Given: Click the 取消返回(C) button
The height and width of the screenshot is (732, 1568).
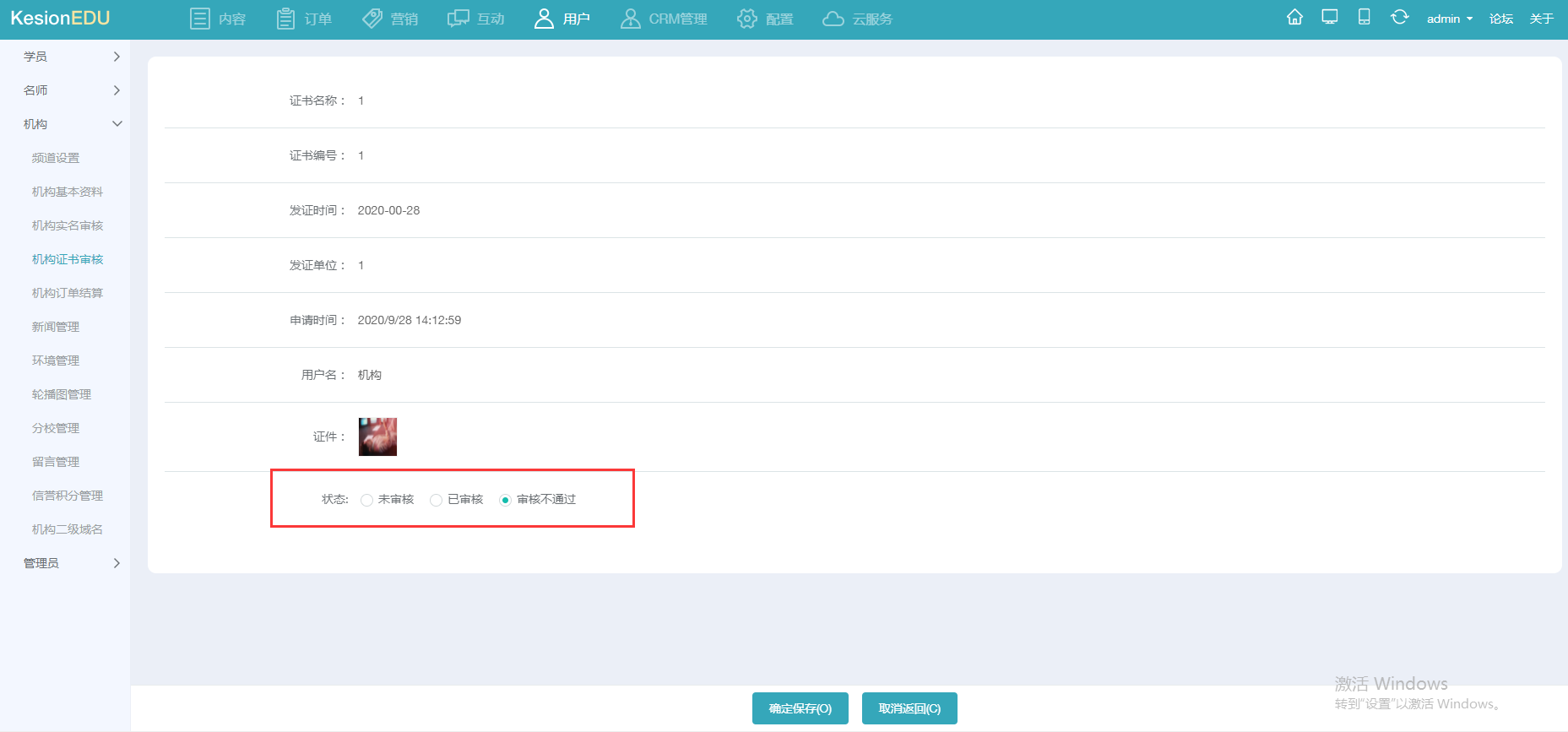Looking at the screenshot, I should pyautogui.click(x=909, y=708).
